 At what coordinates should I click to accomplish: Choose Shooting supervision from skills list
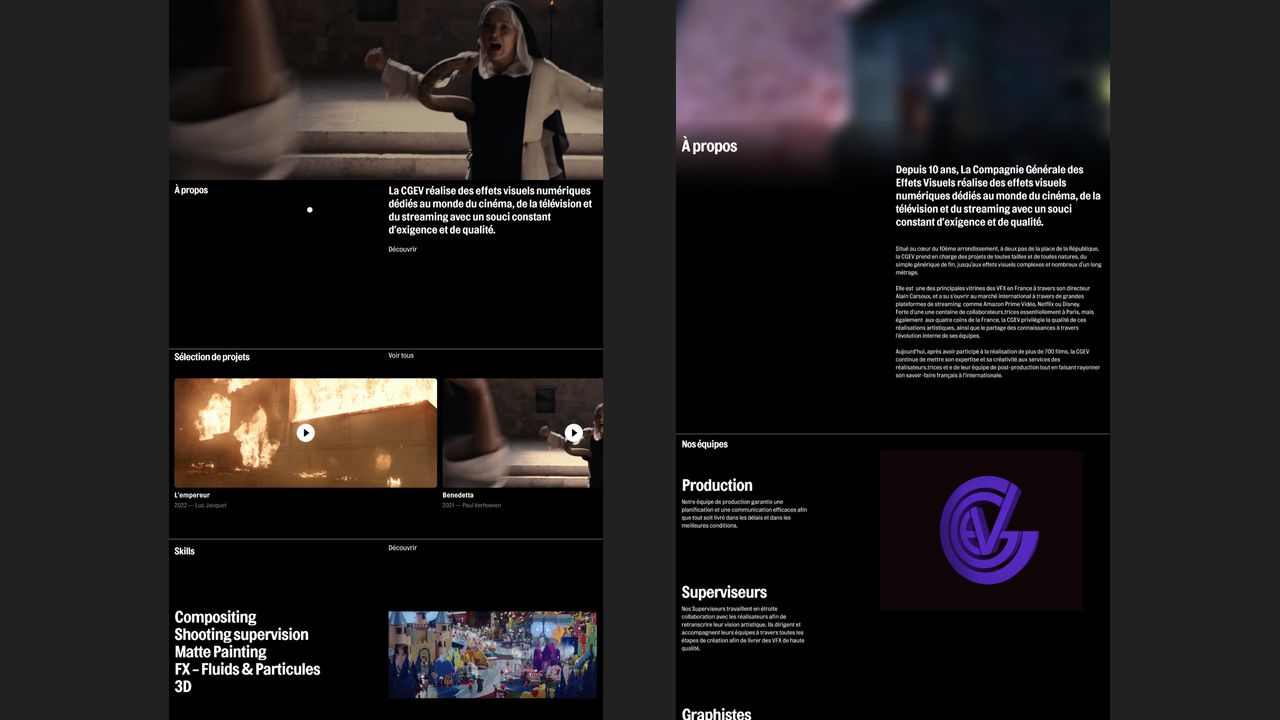coord(241,635)
